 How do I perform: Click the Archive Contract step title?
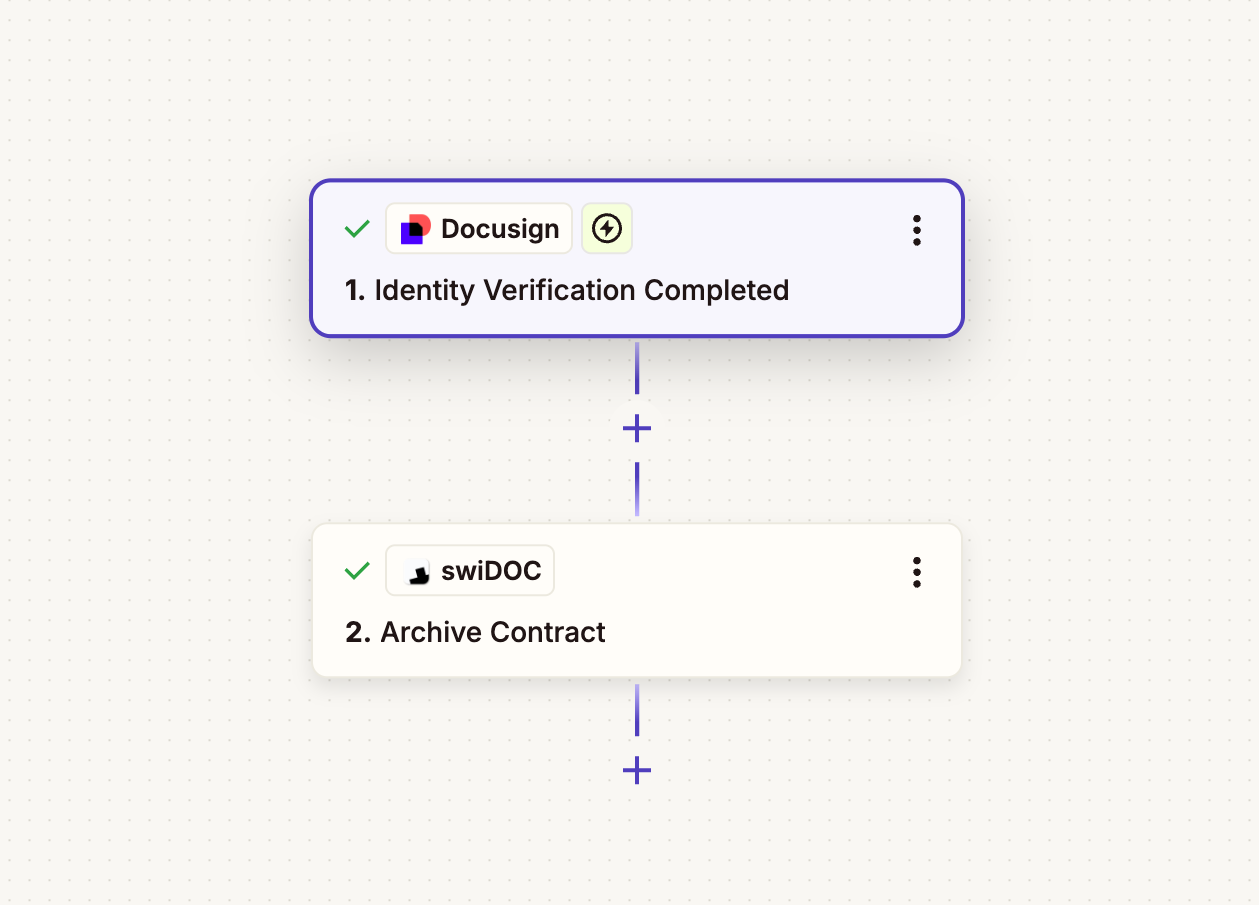(x=492, y=633)
